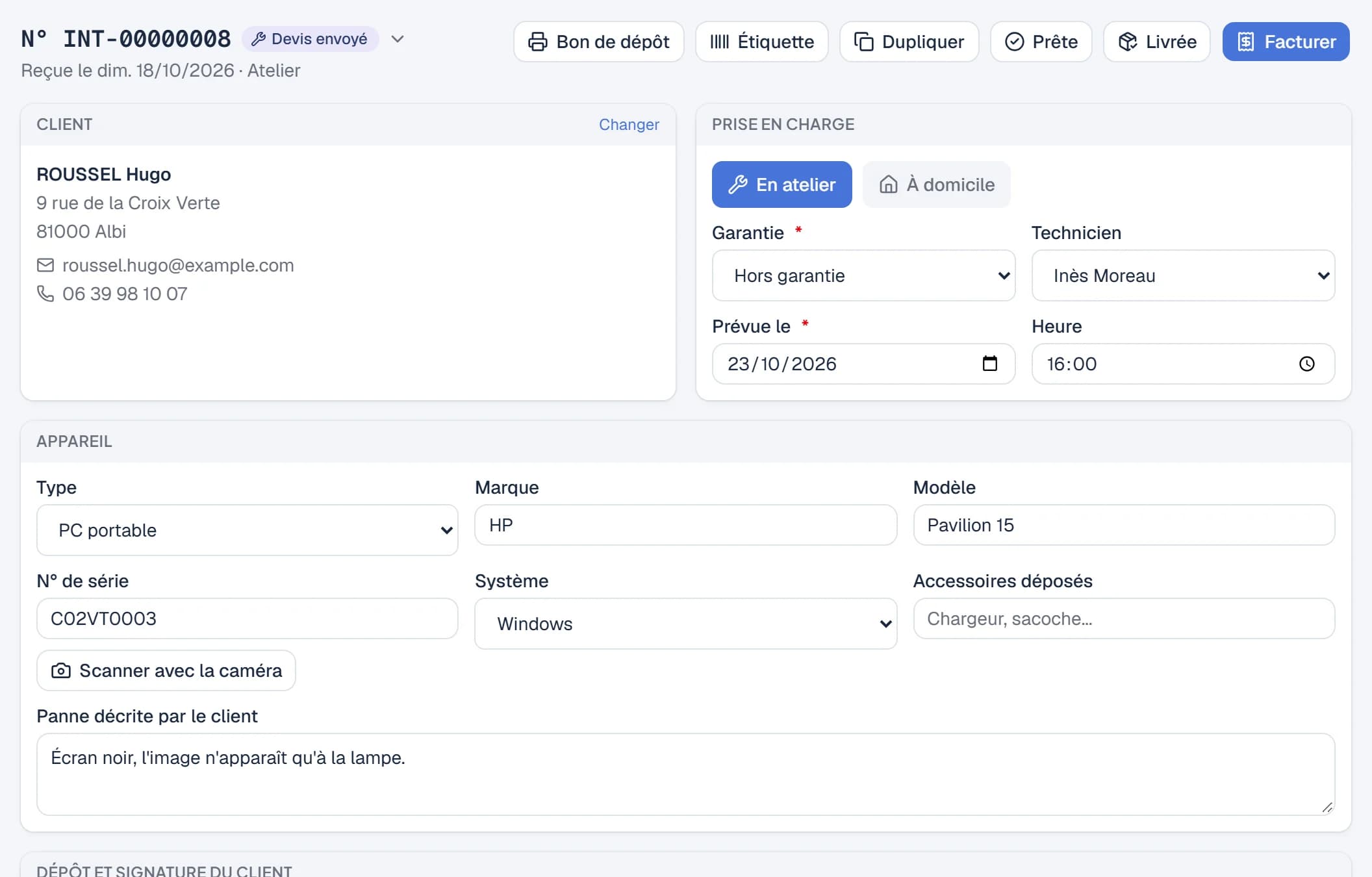Mark the intervention as Prête

click(1041, 42)
